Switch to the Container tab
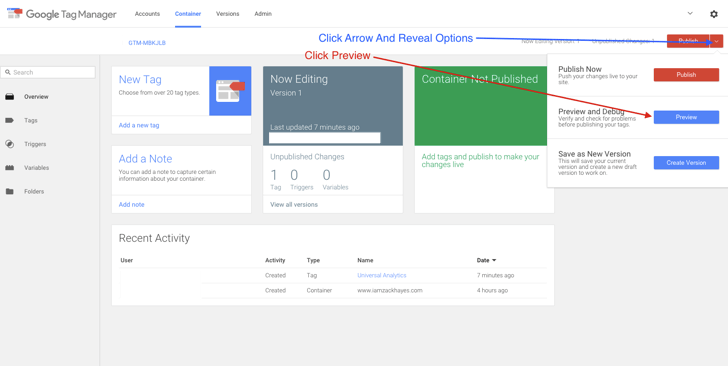Viewport: 728px width, 366px height. pos(188,13)
